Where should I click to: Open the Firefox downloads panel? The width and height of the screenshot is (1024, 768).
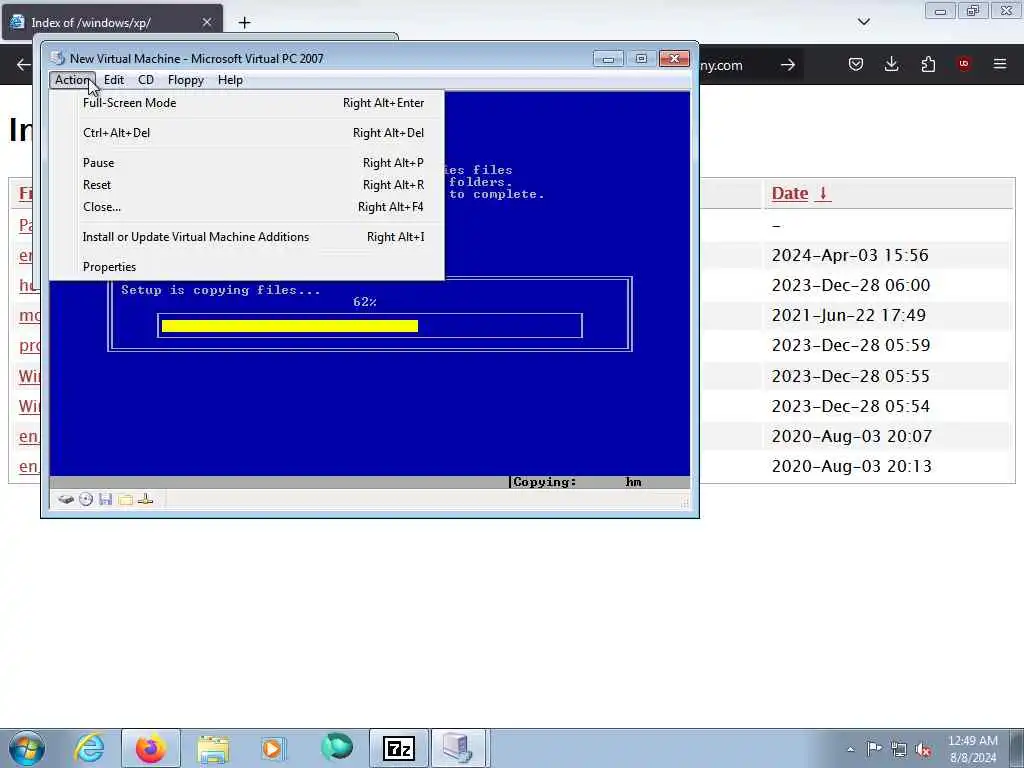click(x=891, y=64)
